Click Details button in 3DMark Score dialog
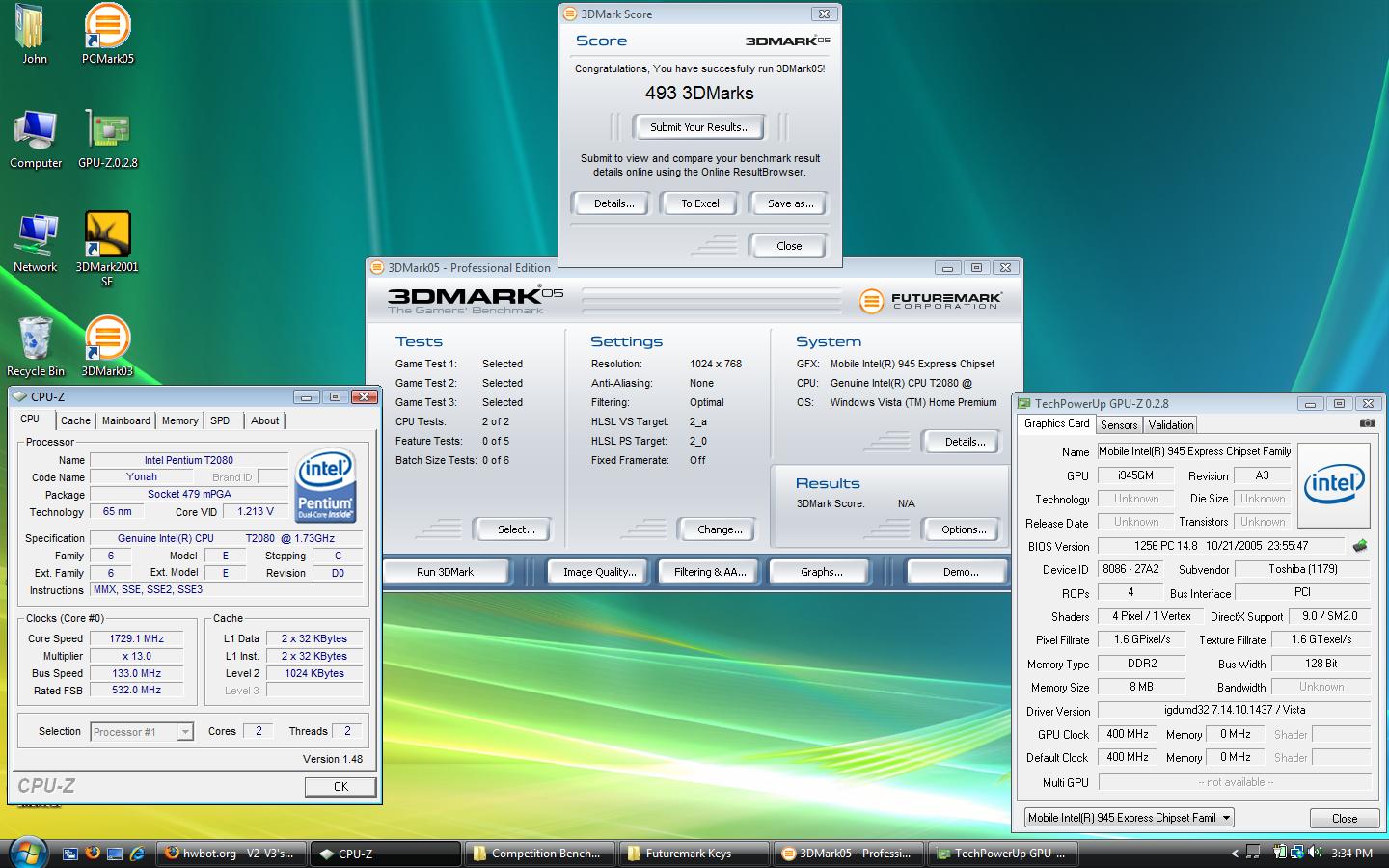This screenshot has width=1389, height=868. (613, 203)
